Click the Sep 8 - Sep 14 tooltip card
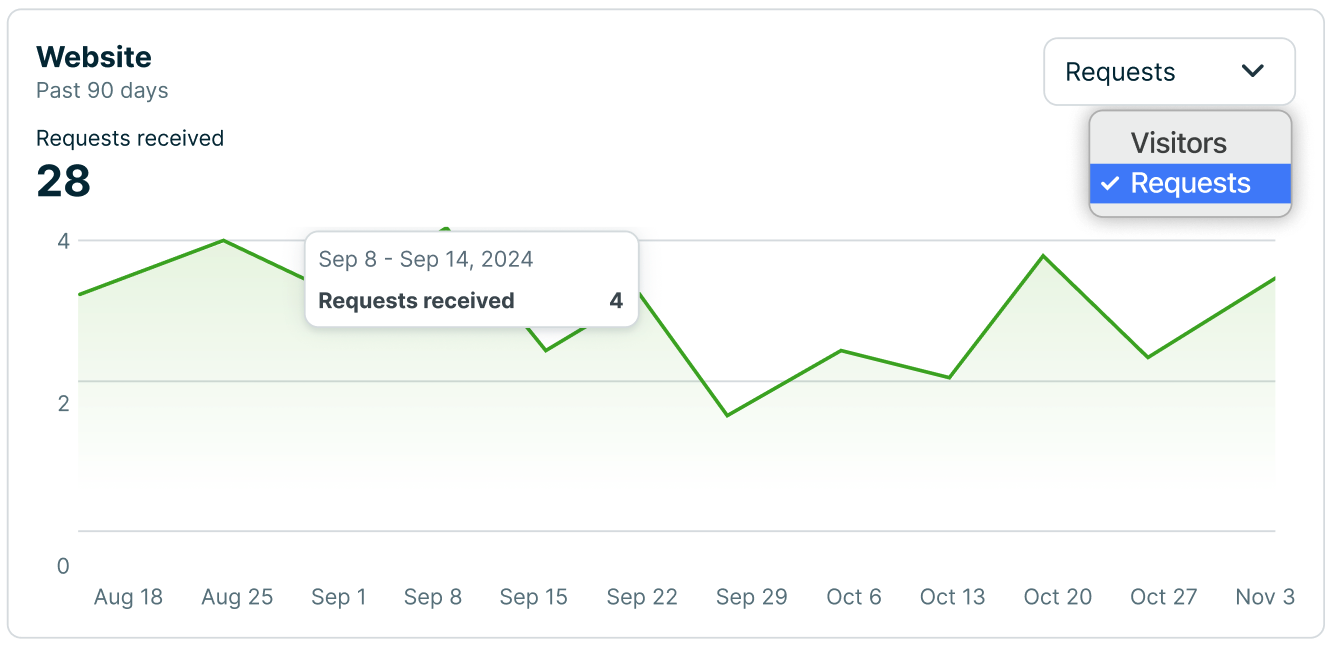The width and height of the screenshot is (1332, 646). (471, 278)
